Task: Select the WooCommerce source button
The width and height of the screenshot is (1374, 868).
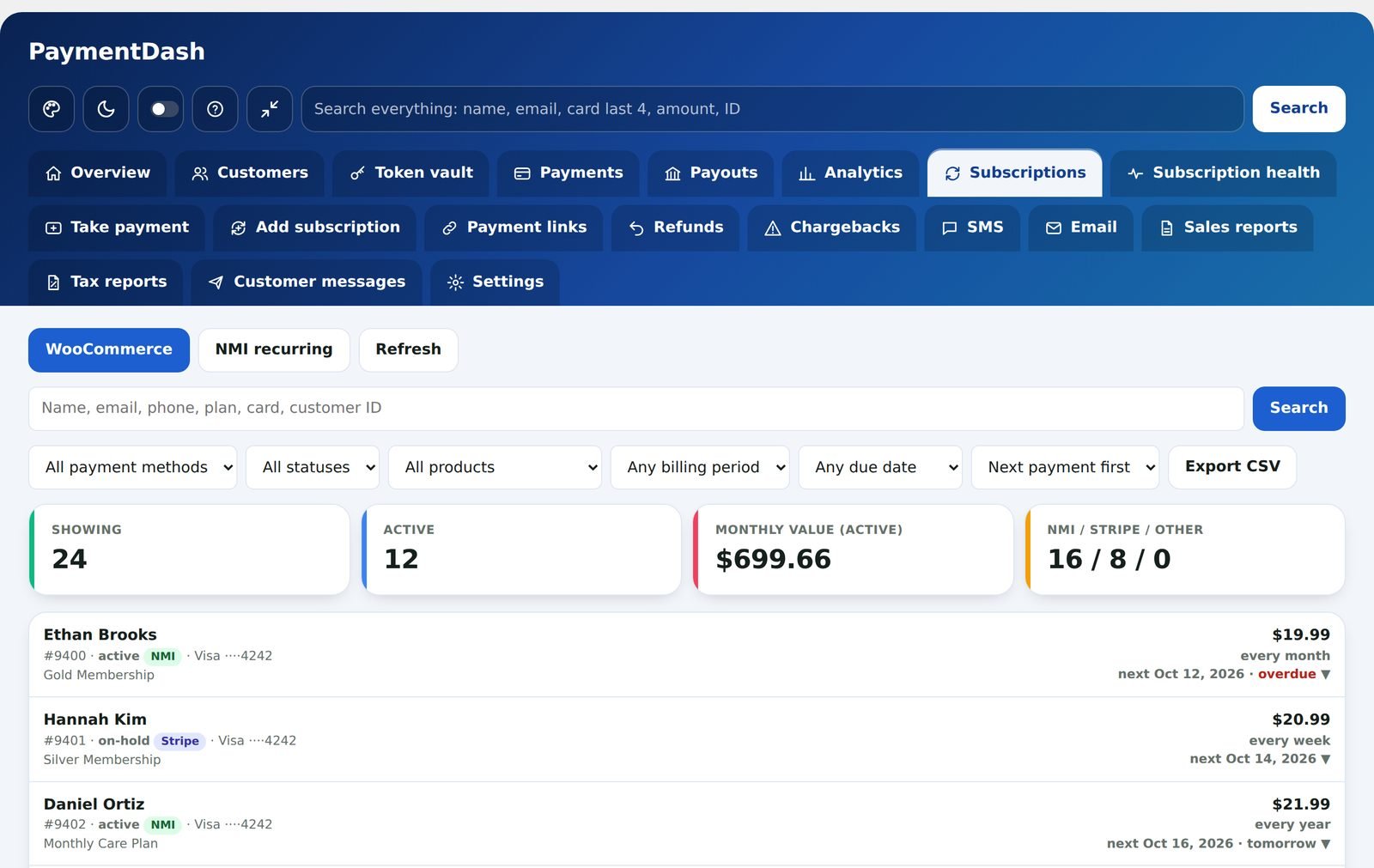Action: tap(109, 350)
